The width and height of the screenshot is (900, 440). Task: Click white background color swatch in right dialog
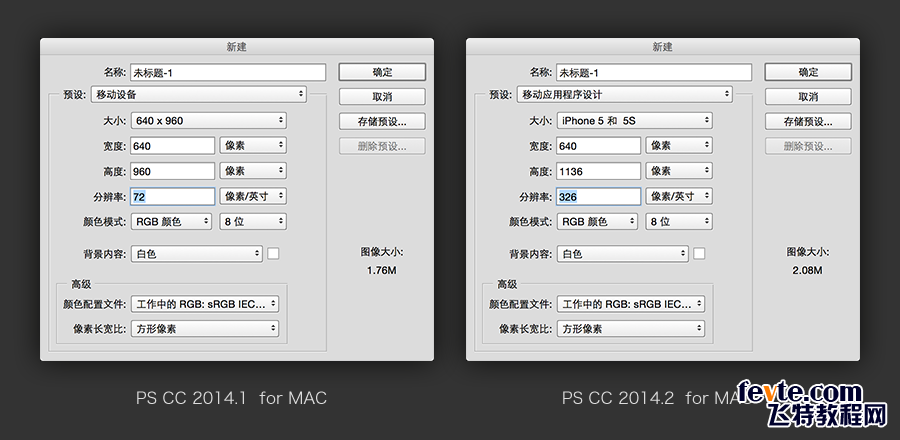(x=699, y=254)
